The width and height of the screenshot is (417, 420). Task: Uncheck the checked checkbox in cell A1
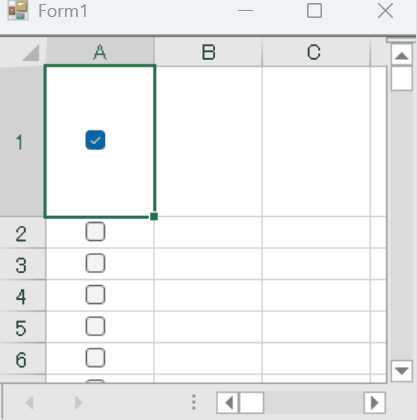point(95,140)
